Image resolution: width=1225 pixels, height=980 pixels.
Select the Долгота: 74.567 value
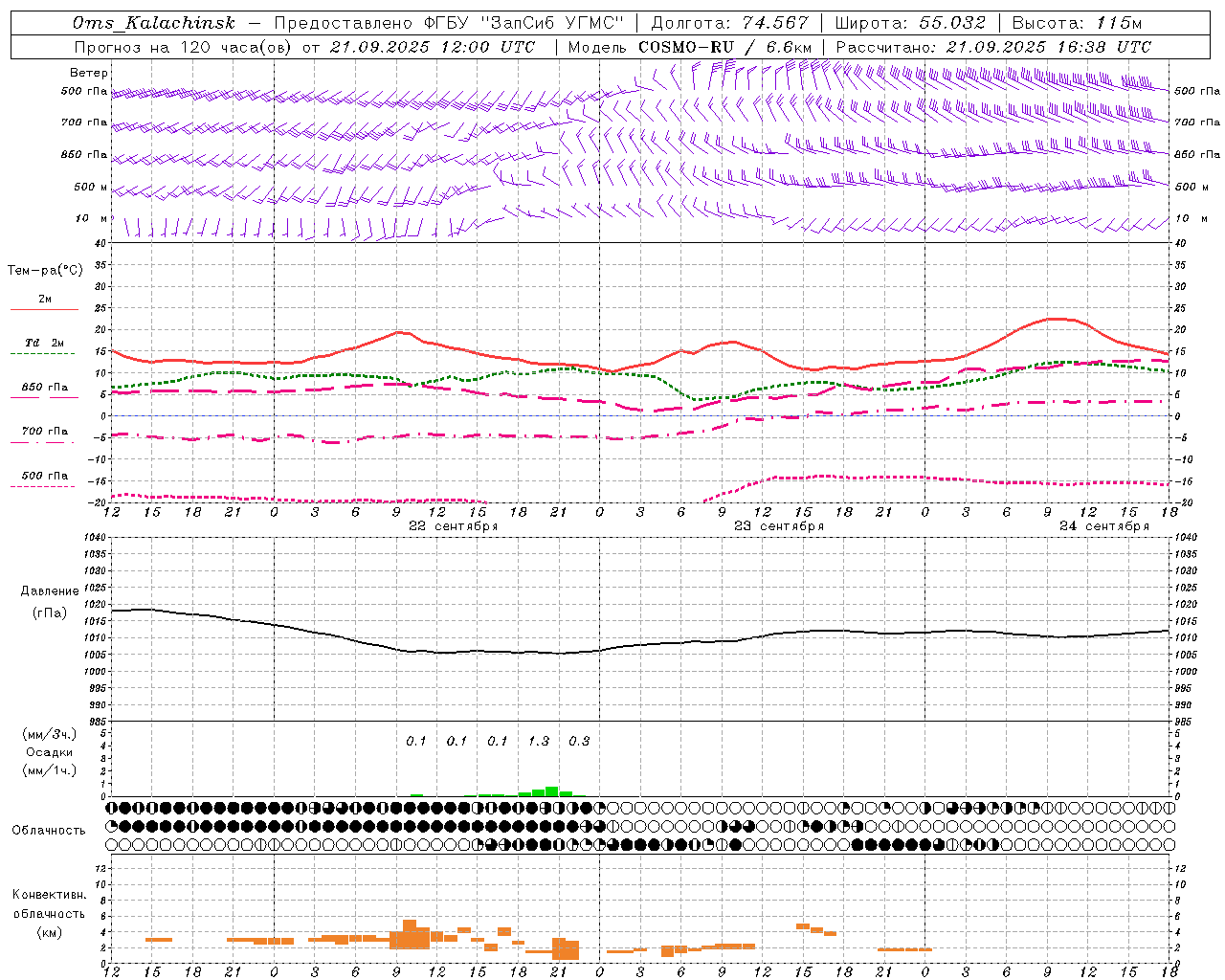(728, 24)
